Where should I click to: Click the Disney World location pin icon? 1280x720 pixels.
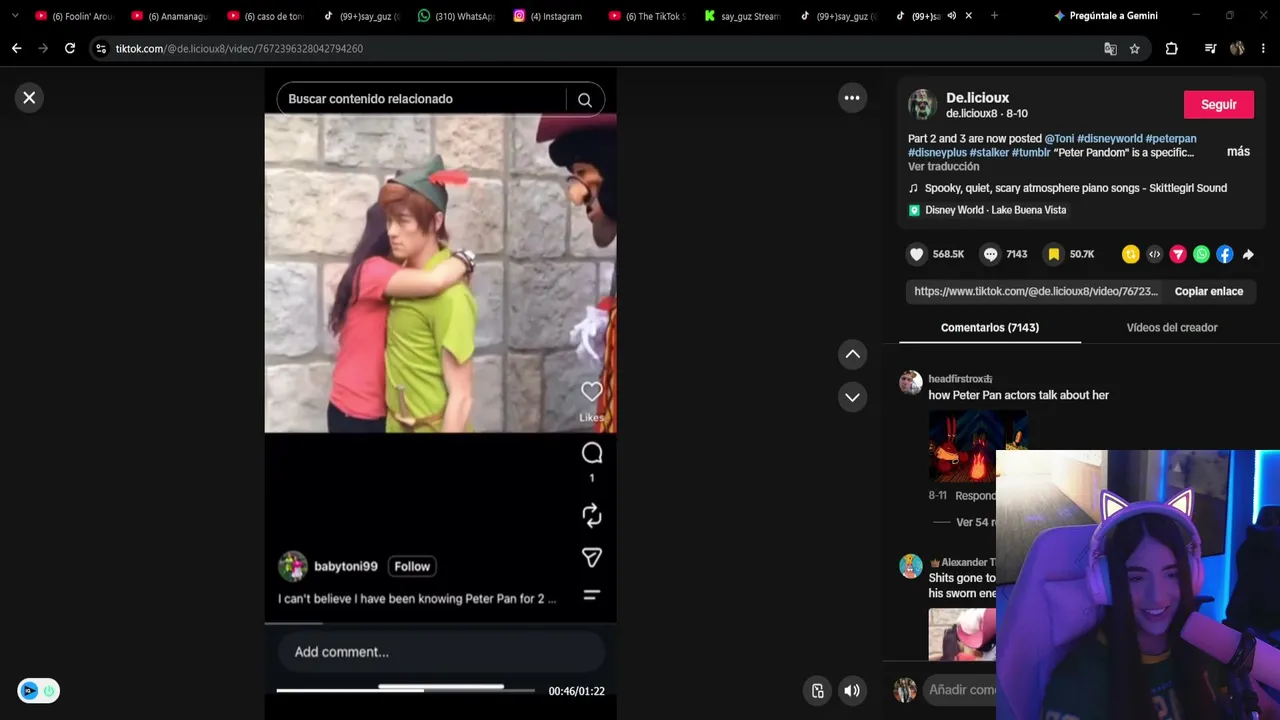[x=914, y=210]
